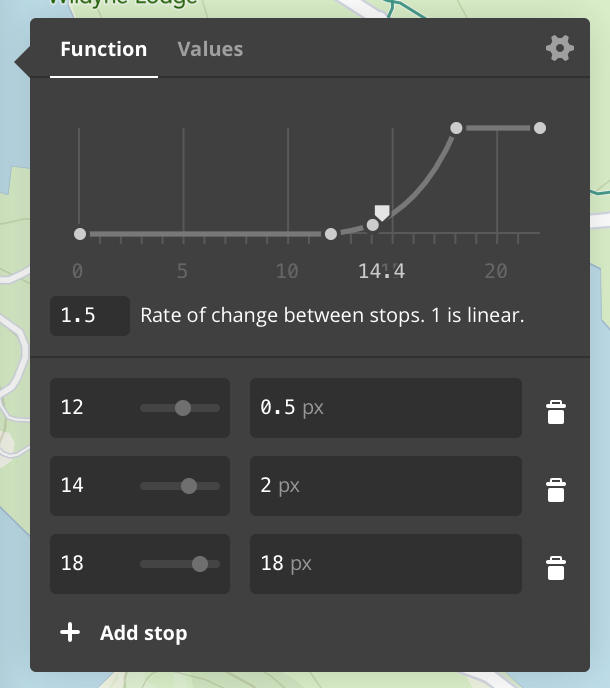610x688 pixels.
Task: Edit the rate of change field 1.5
Action: [89, 316]
